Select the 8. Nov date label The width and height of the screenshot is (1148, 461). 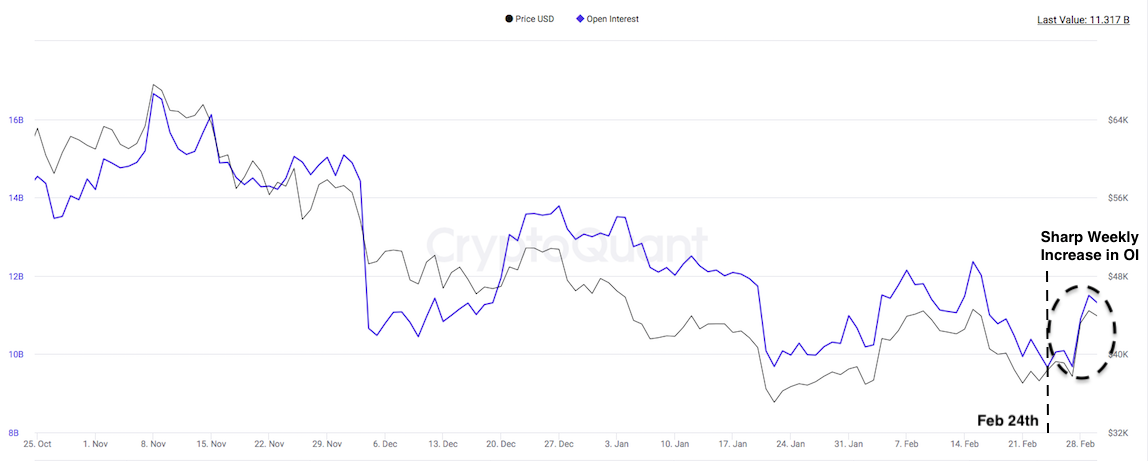pos(153,443)
